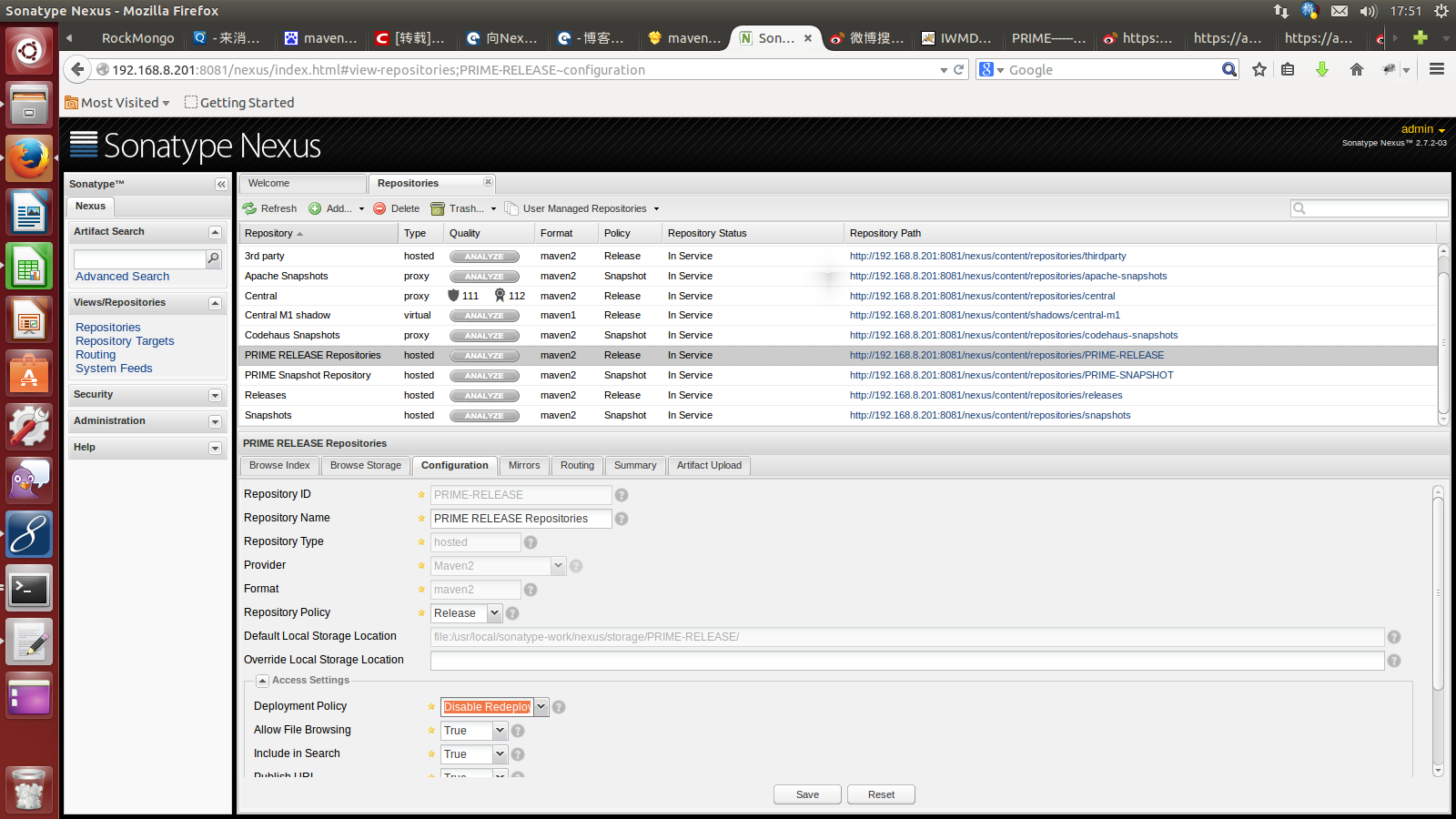This screenshot has height=819, width=1456.
Task: Click the Central row license badge icon
Action: click(500, 296)
